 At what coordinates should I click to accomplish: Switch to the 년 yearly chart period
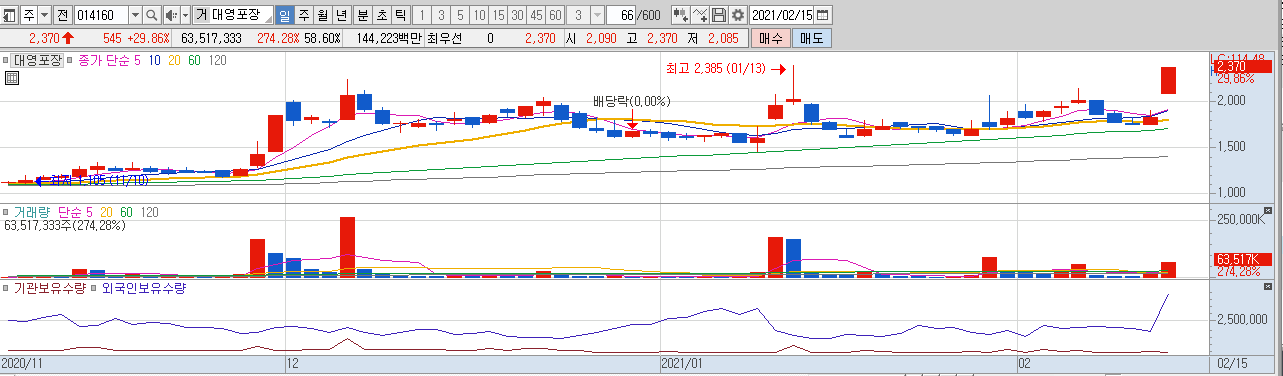[342, 15]
